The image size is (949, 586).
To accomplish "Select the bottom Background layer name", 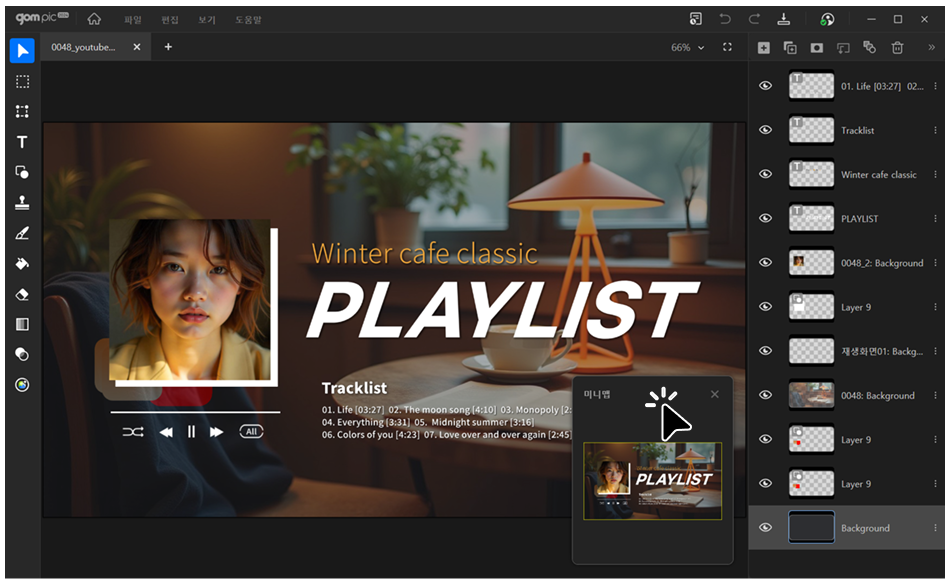I will coord(865,528).
